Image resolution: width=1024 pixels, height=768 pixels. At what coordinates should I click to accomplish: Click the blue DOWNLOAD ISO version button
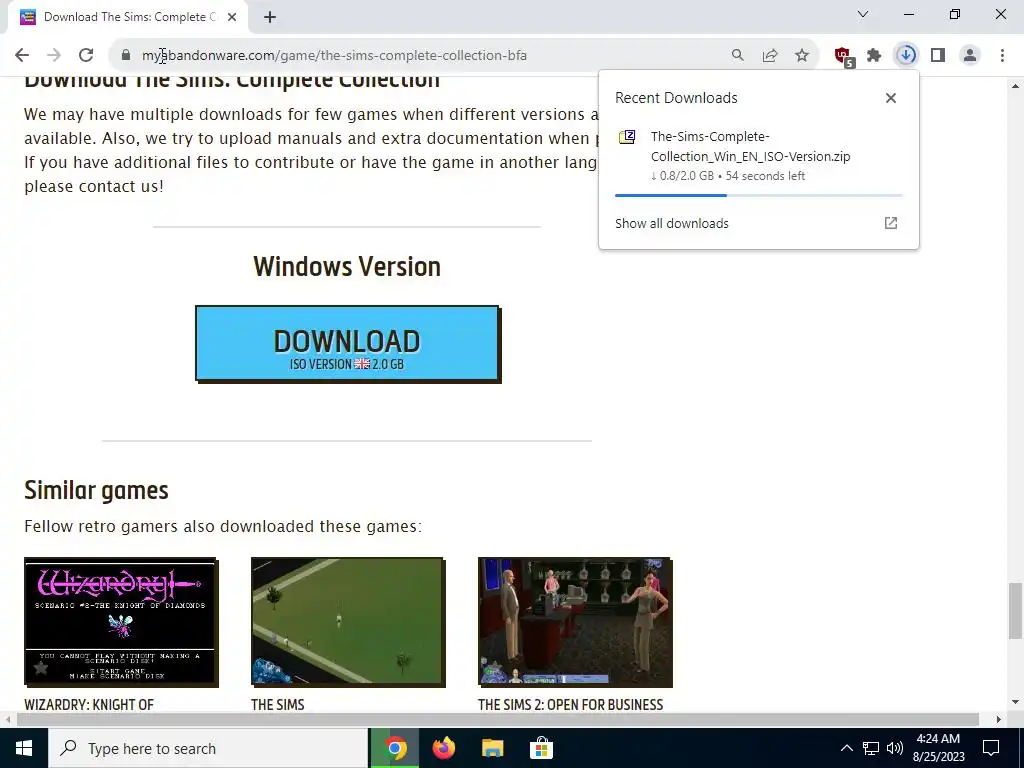347,344
